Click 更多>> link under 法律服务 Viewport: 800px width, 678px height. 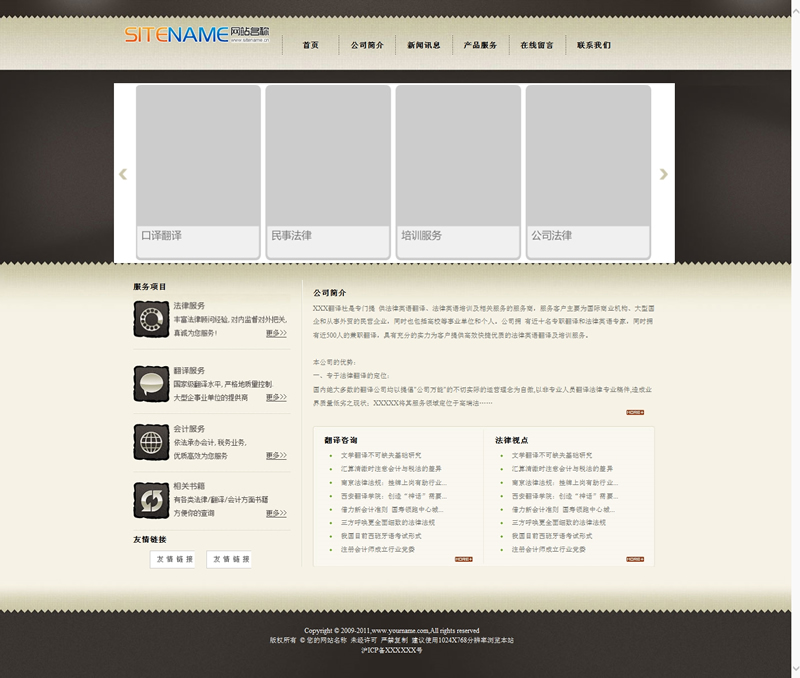276,333
